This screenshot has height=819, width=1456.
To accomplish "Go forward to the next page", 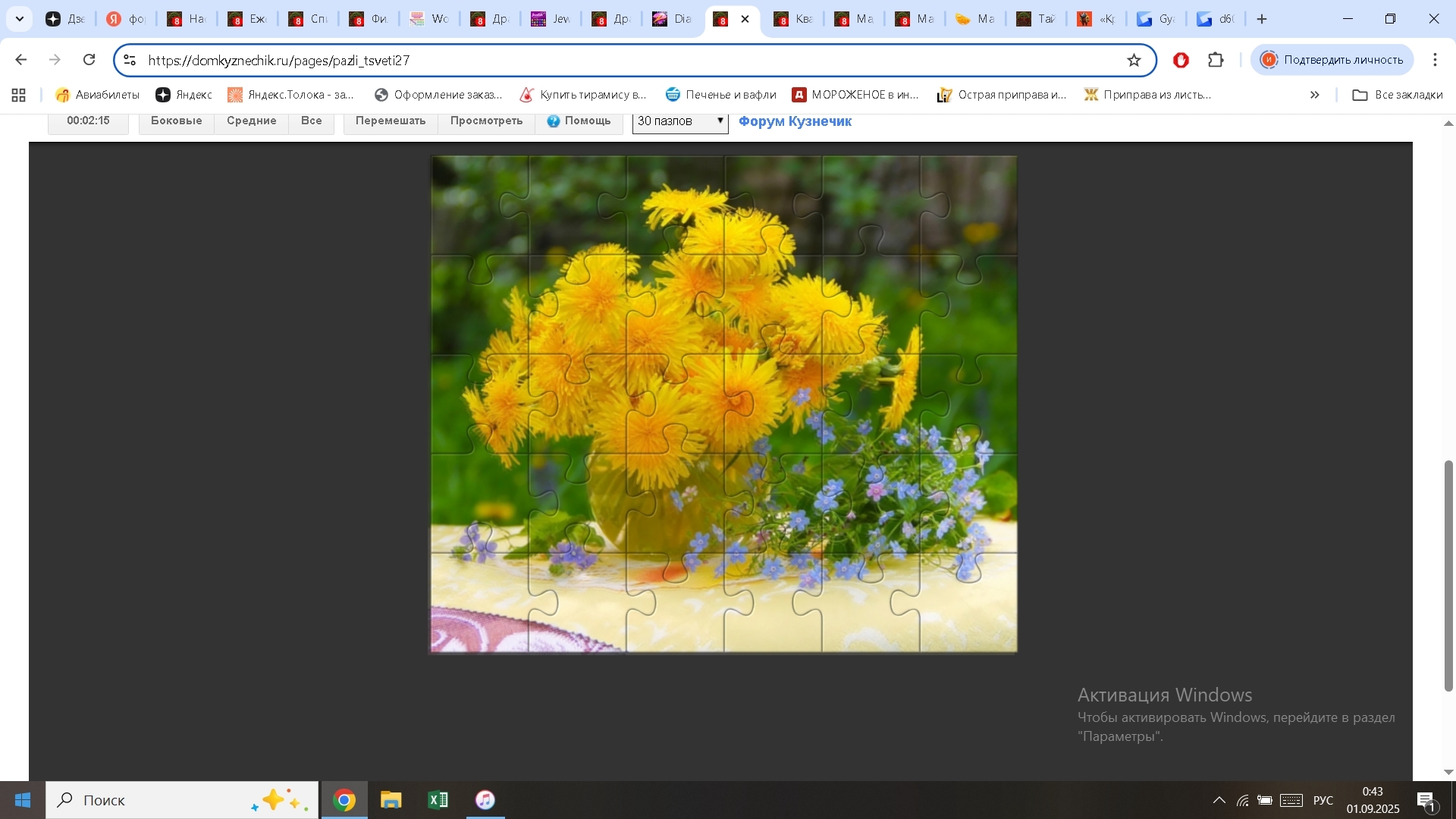I will pos(55,60).
